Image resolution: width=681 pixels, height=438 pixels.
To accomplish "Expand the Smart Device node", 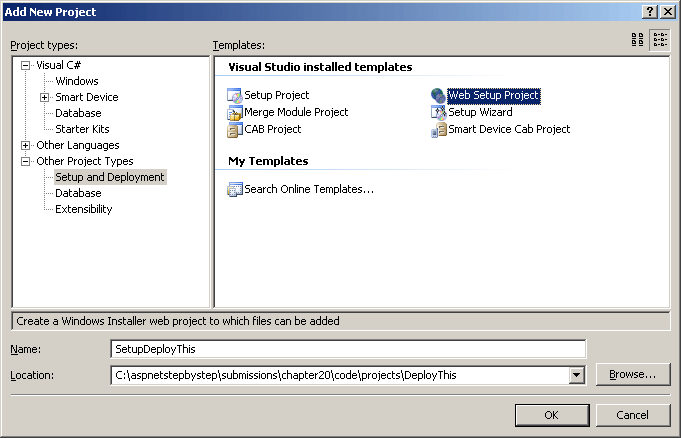I will pyautogui.click(x=45, y=97).
